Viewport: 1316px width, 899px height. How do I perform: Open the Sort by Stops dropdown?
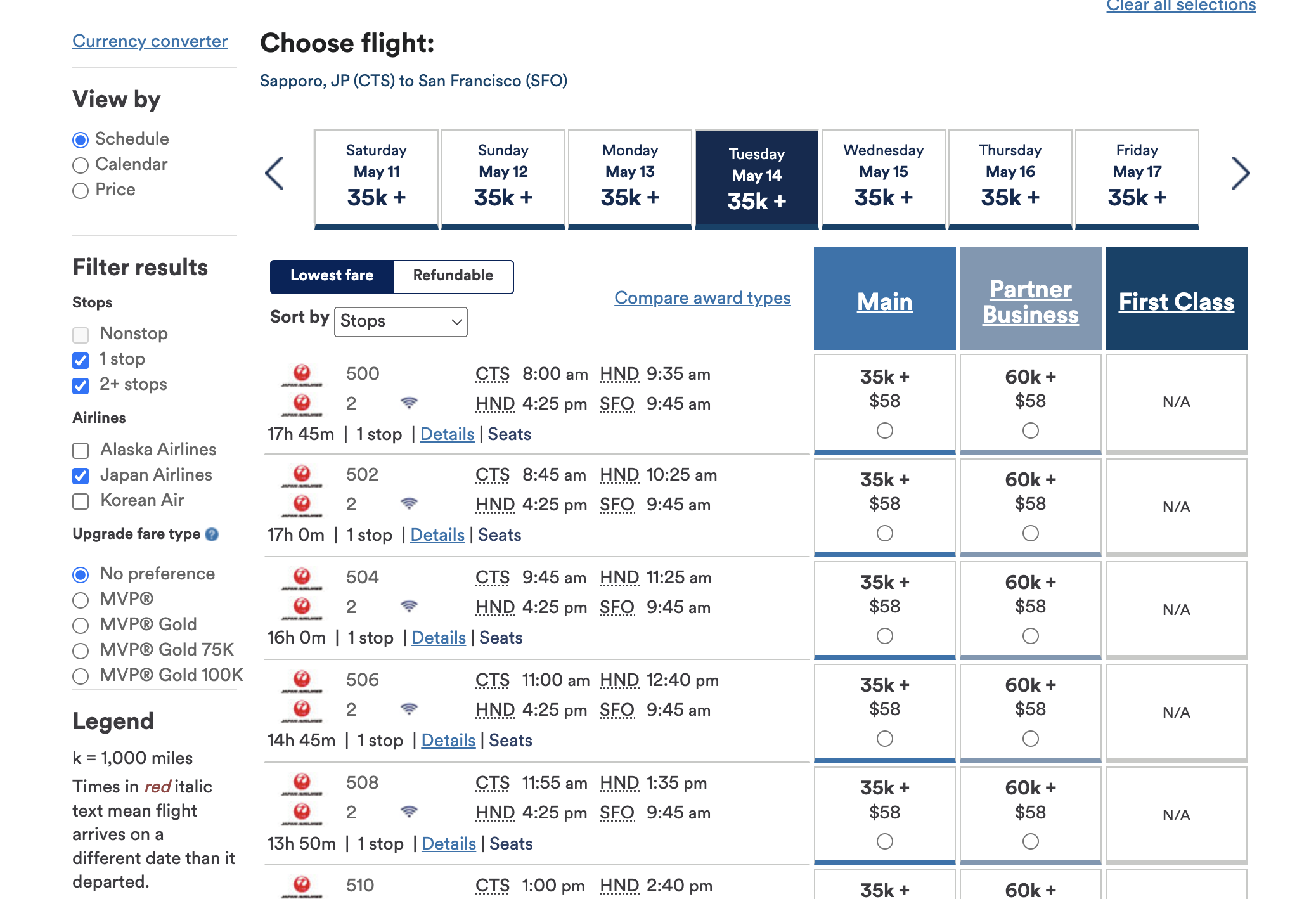click(401, 321)
